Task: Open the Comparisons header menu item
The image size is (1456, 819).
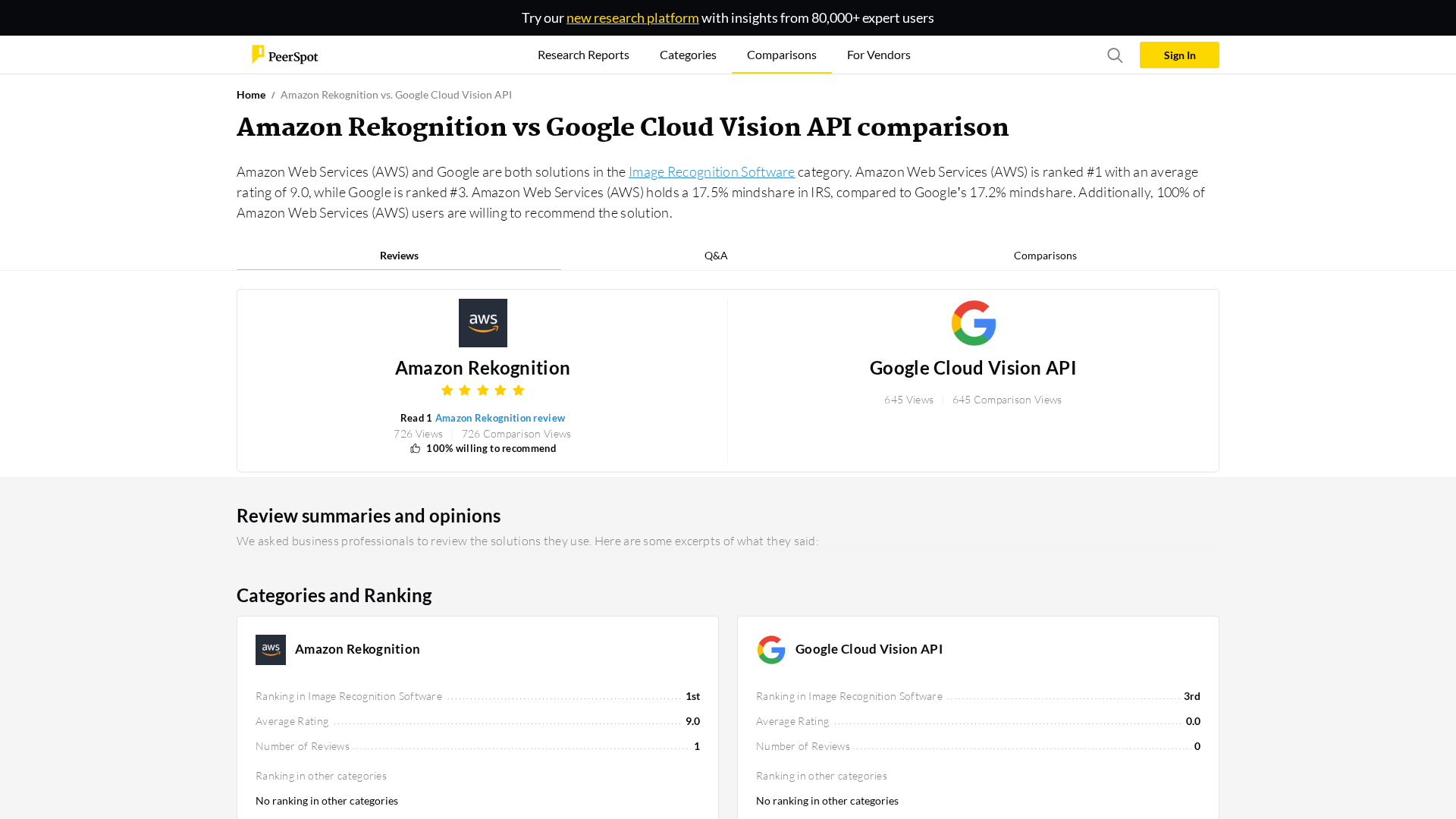Action: tap(781, 55)
